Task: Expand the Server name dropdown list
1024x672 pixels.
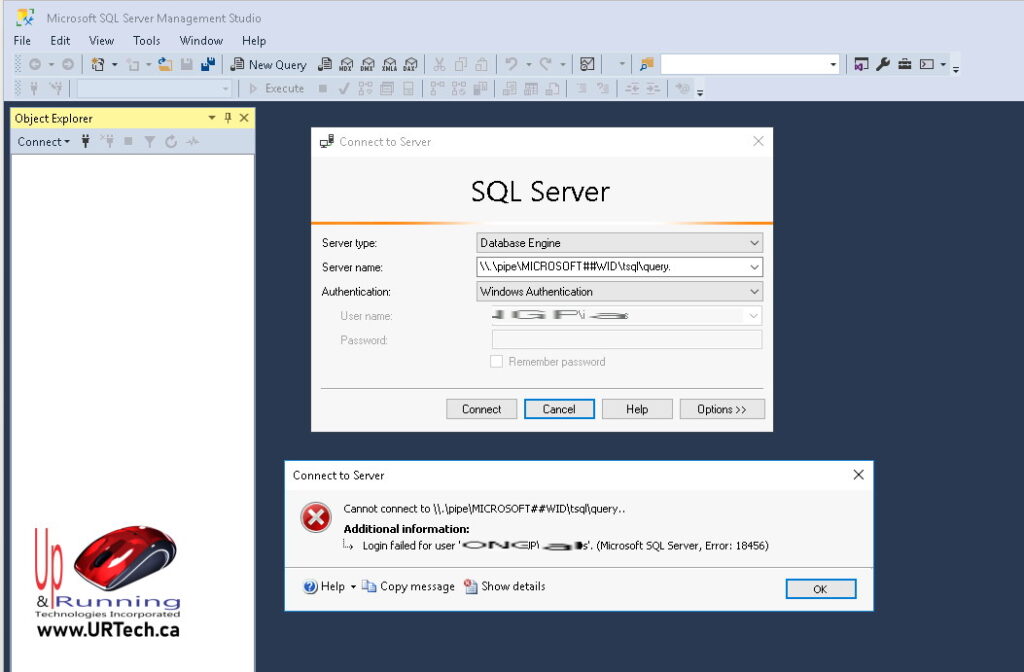Action: (x=753, y=267)
